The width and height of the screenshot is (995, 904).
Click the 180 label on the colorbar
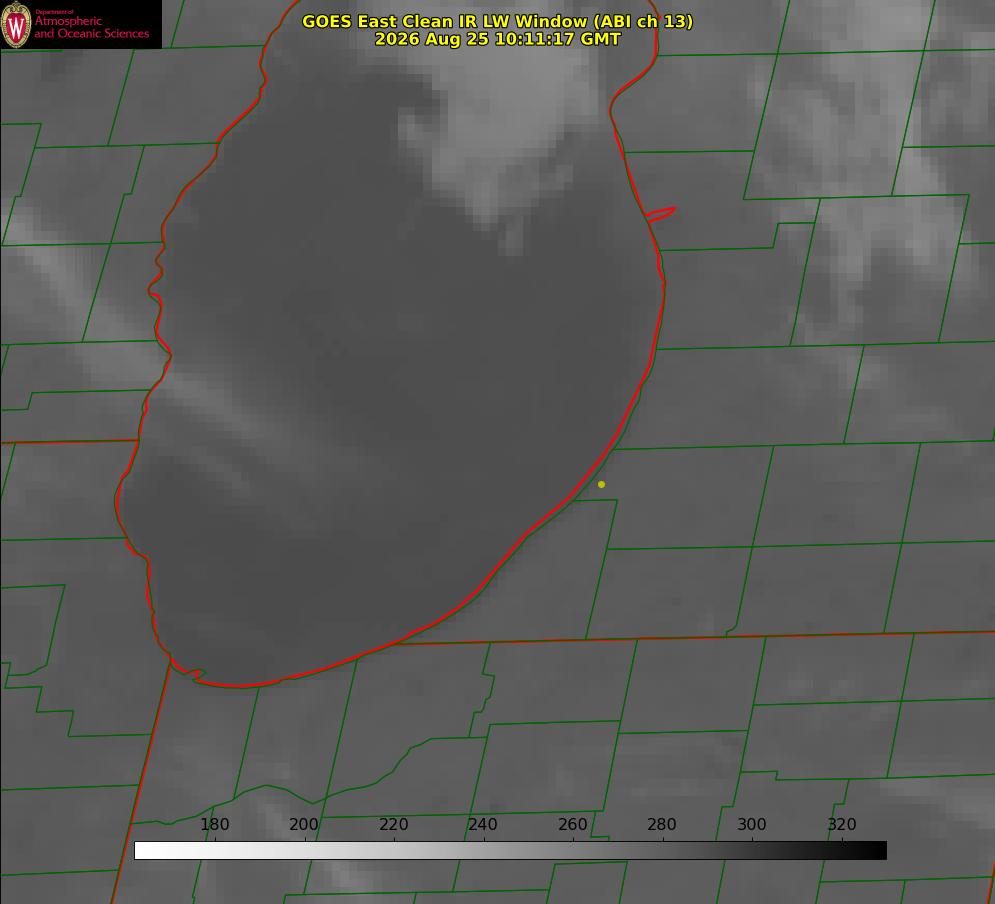214,824
